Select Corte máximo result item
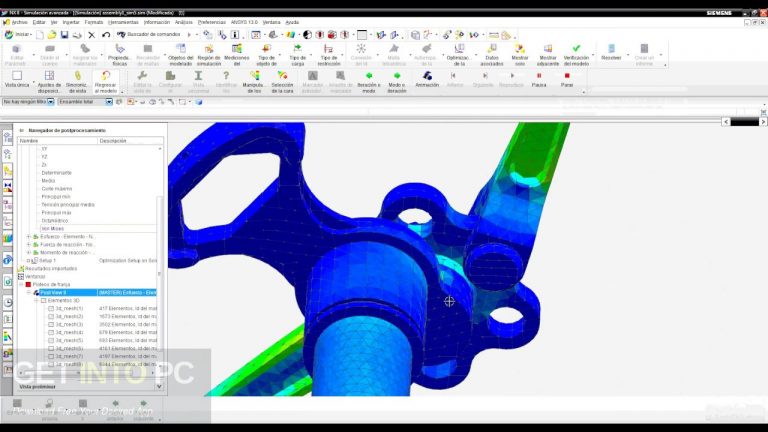768x432 pixels. click(57, 189)
